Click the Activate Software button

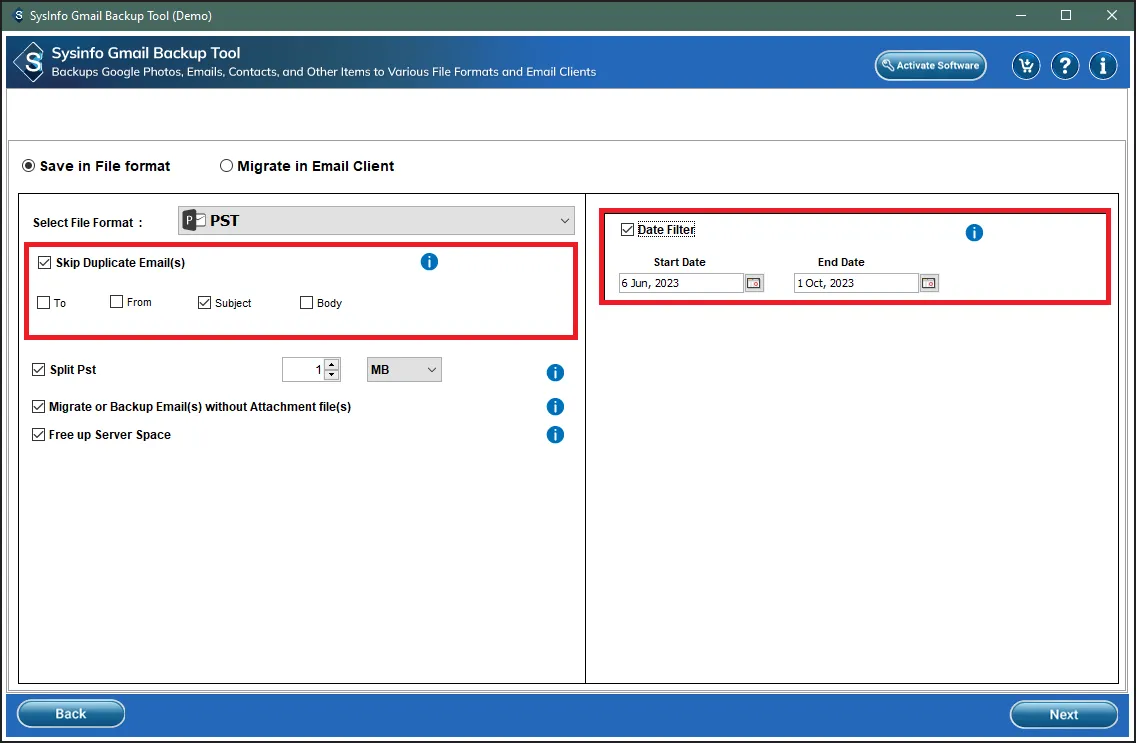[x=930, y=66]
